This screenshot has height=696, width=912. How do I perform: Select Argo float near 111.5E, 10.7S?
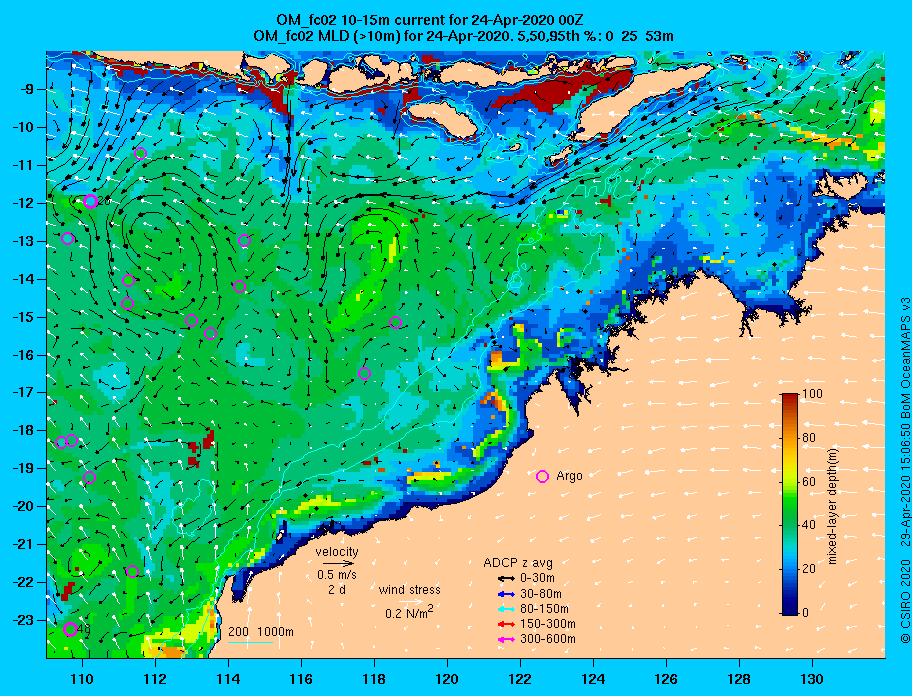pos(140,154)
